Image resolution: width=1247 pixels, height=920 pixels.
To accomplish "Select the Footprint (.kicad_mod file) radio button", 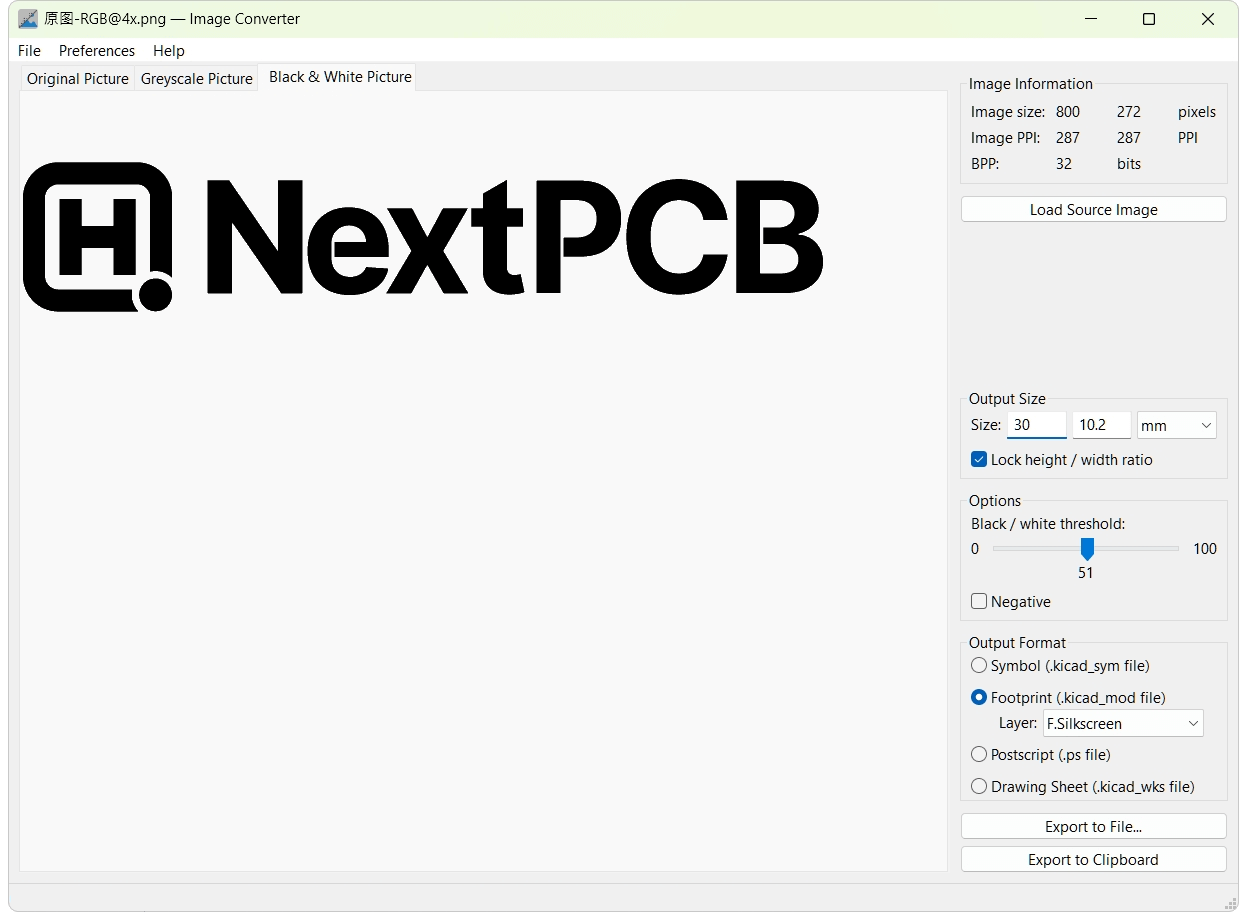I will pyautogui.click(x=979, y=698).
